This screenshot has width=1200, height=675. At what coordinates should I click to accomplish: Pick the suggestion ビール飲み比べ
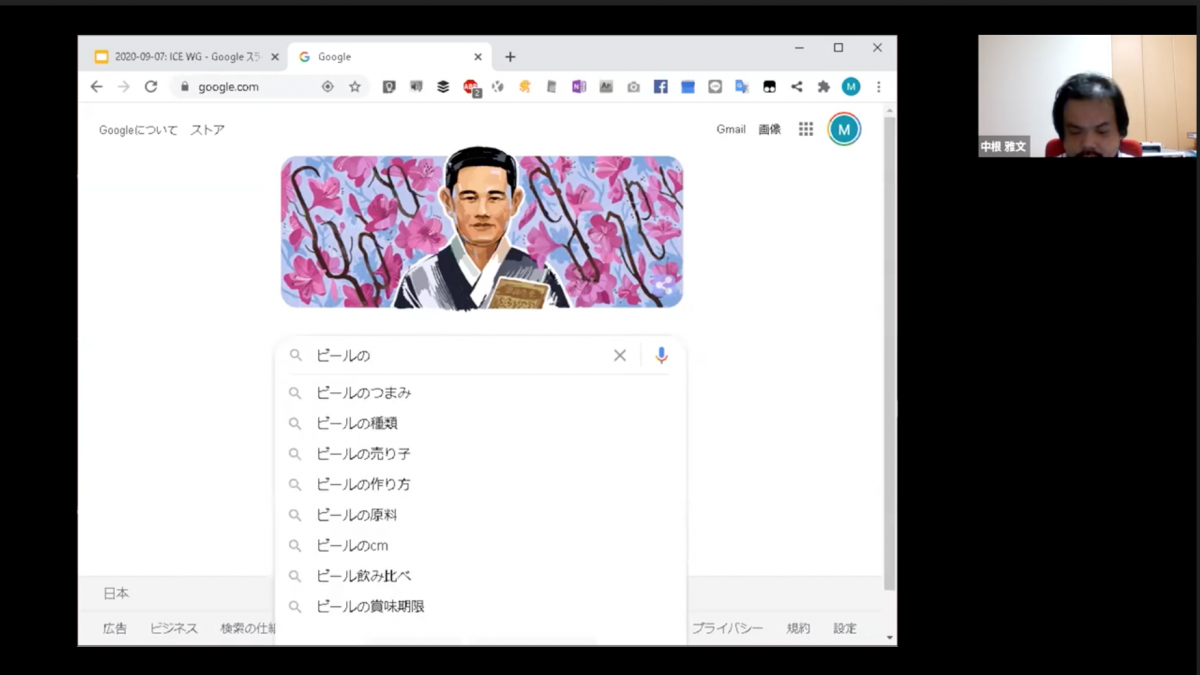[481, 576]
